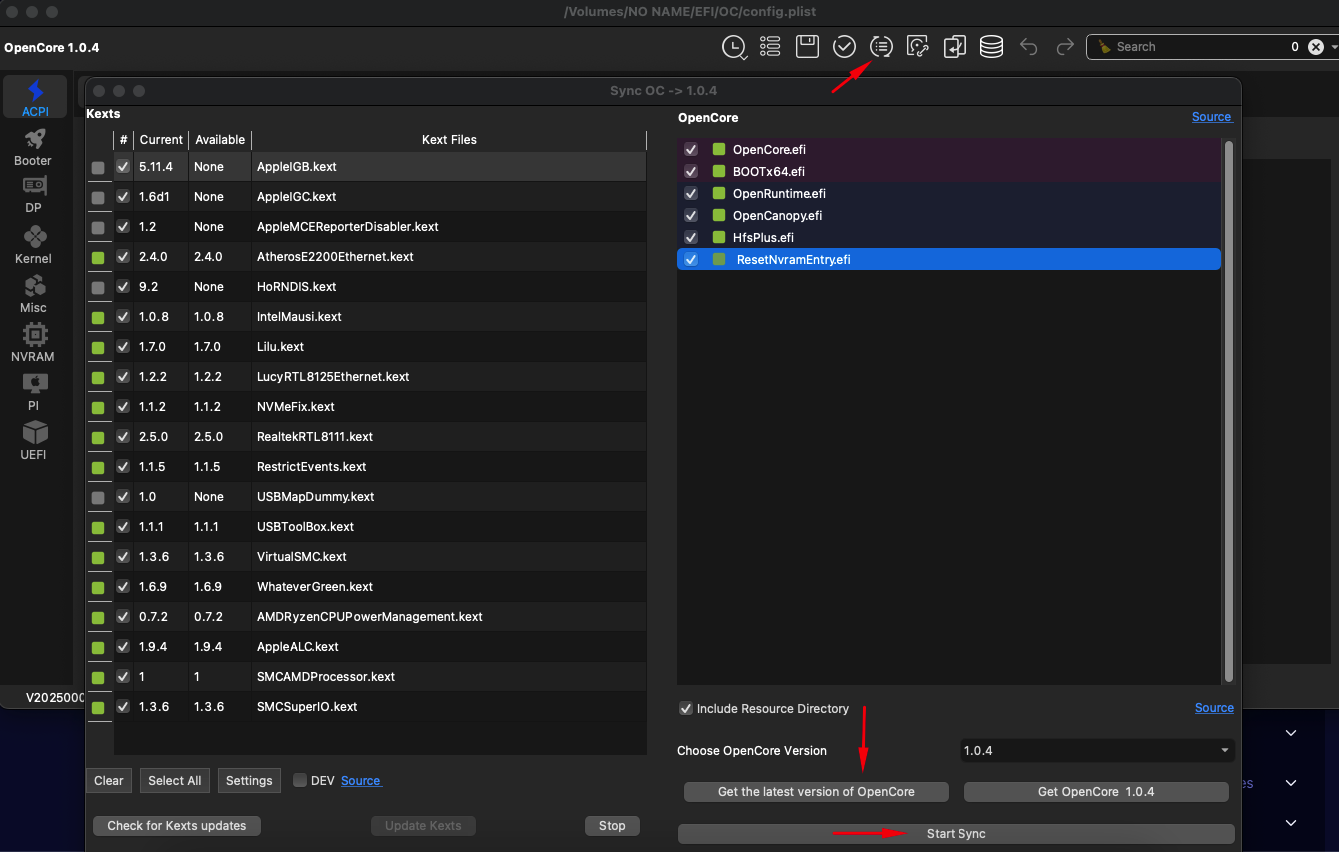Open the DP section in the sidebar
This screenshot has width=1339, height=852.
[x=33, y=196]
